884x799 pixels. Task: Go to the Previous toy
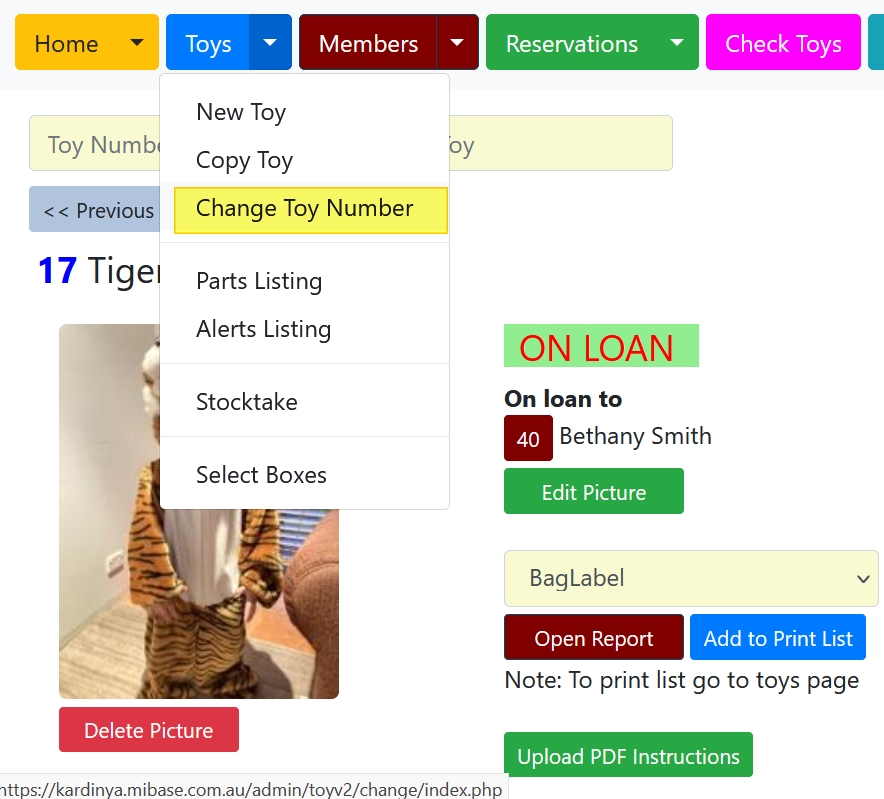96,210
